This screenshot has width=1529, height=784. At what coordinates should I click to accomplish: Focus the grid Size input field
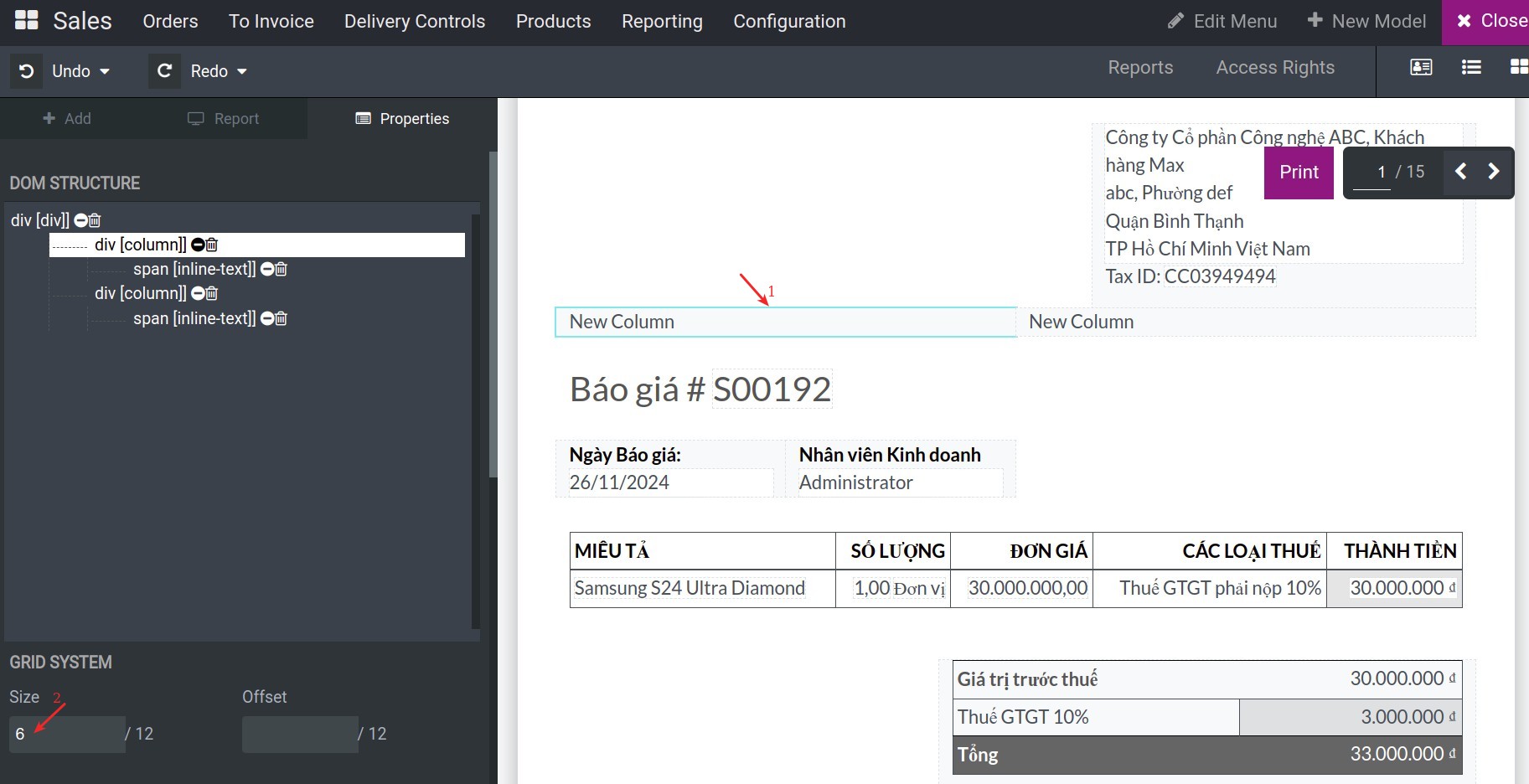pos(67,734)
